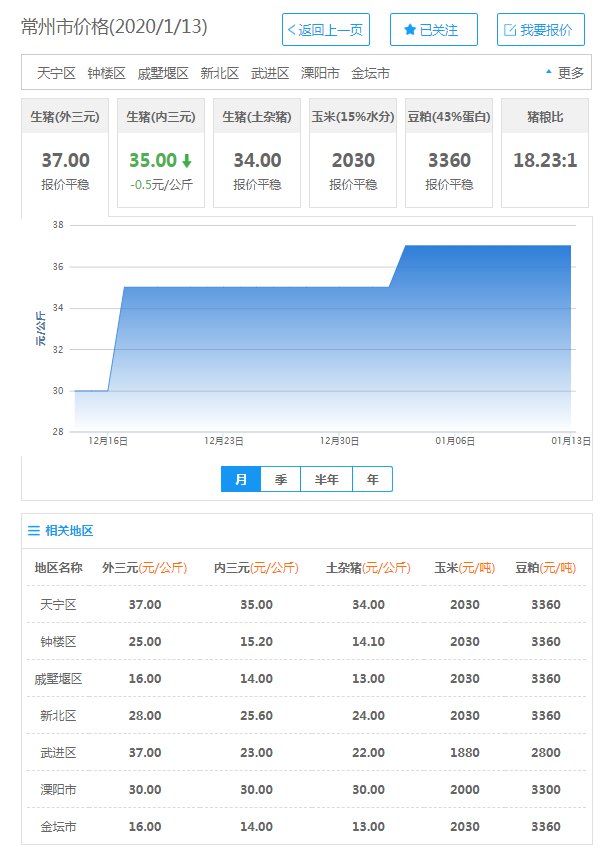This screenshot has height=855, width=607.
Task: Click the 地区名称 column header
Action: 58,568
